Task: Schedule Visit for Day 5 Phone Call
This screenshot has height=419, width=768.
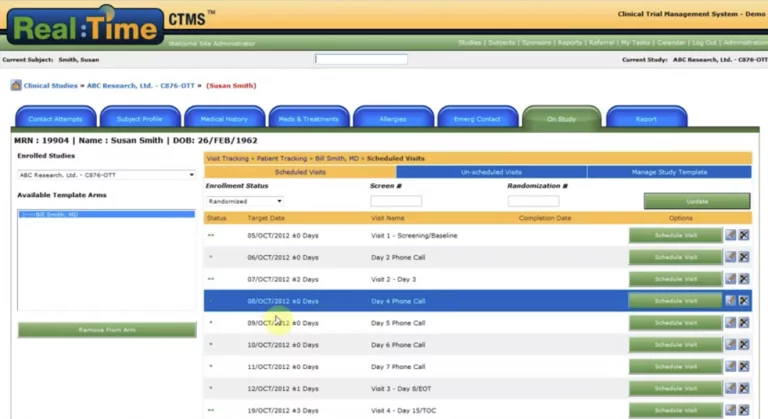Action: (x=675, y=322)
